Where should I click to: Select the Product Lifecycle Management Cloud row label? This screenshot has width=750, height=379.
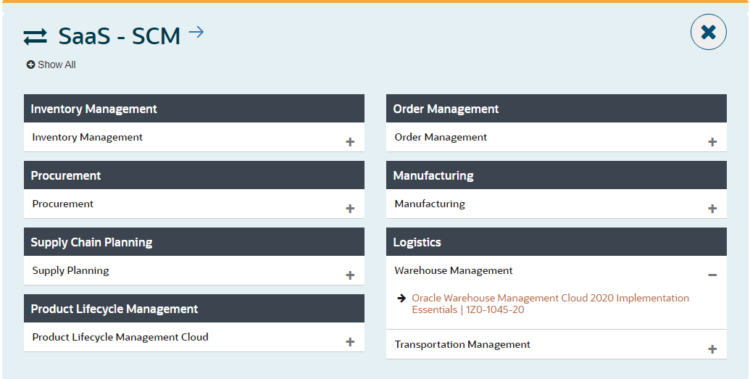pyautogui.click(x=120, y=337)
